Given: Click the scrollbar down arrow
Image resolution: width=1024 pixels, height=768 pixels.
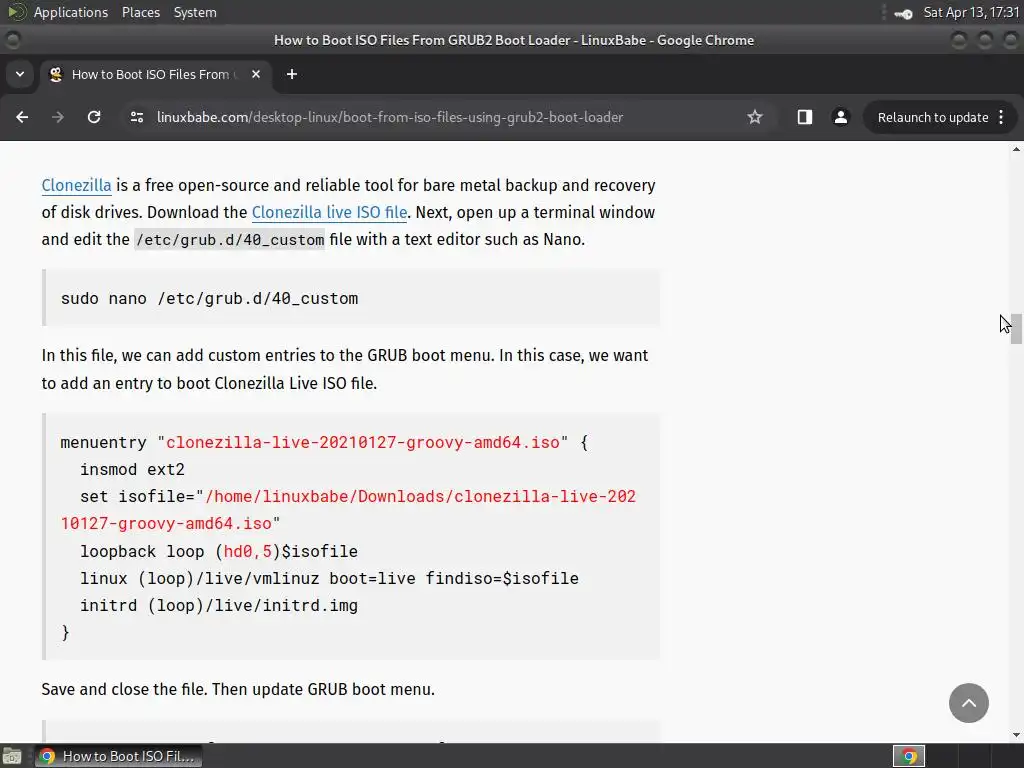Looking at the screenshot, I should click(1016, 735).
